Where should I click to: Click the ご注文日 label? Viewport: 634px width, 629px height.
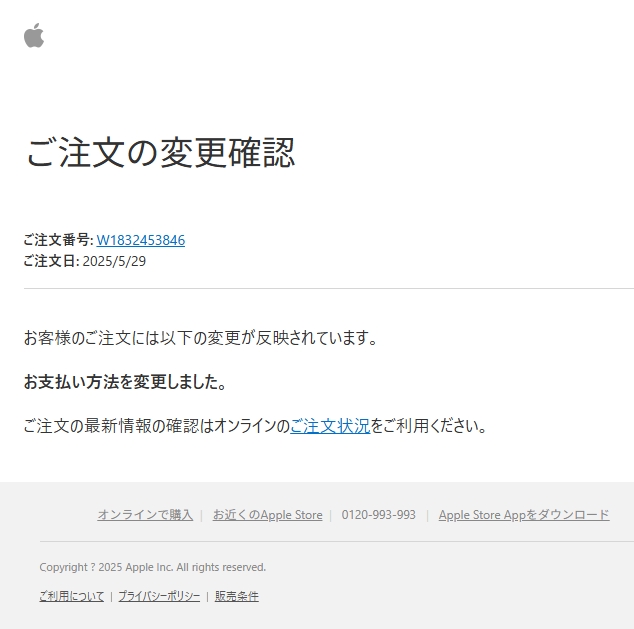[x=51, y=261]
